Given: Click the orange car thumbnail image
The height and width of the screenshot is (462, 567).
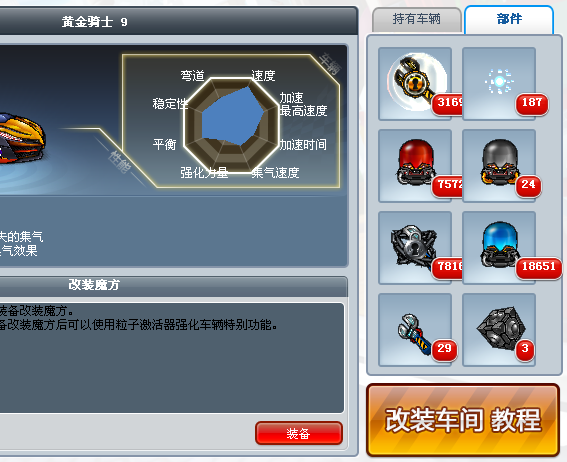Looking at the screenshot, I should pyautogui.click(x=22, y=139).
